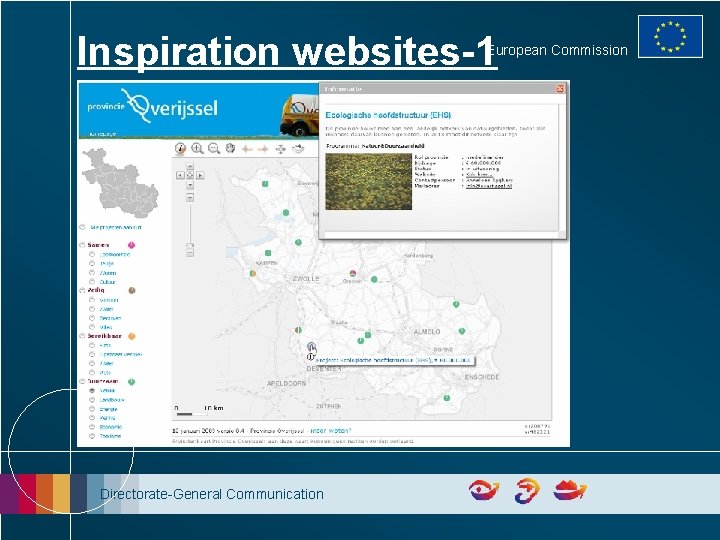Click the project tooltip label near Deventer
The image size is (720, 540).
[x=394, y=361]
